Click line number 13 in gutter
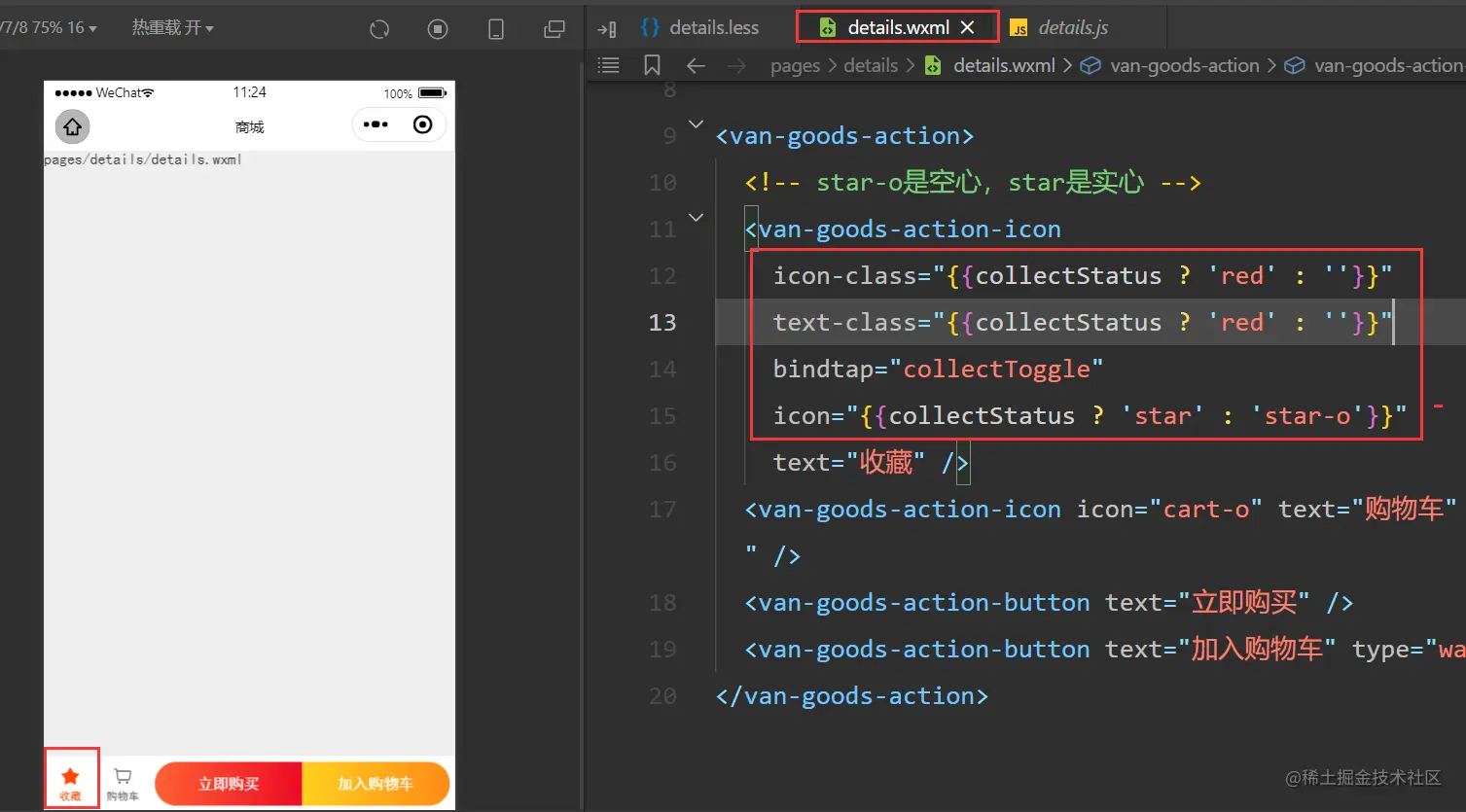This screenshot has width=1466, height=812. [x=662, y=323]
